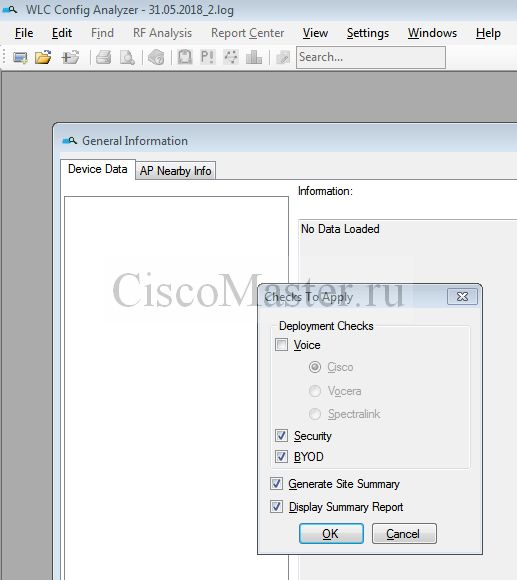
Task: Open the Edit menu
Action: point(62,33)
